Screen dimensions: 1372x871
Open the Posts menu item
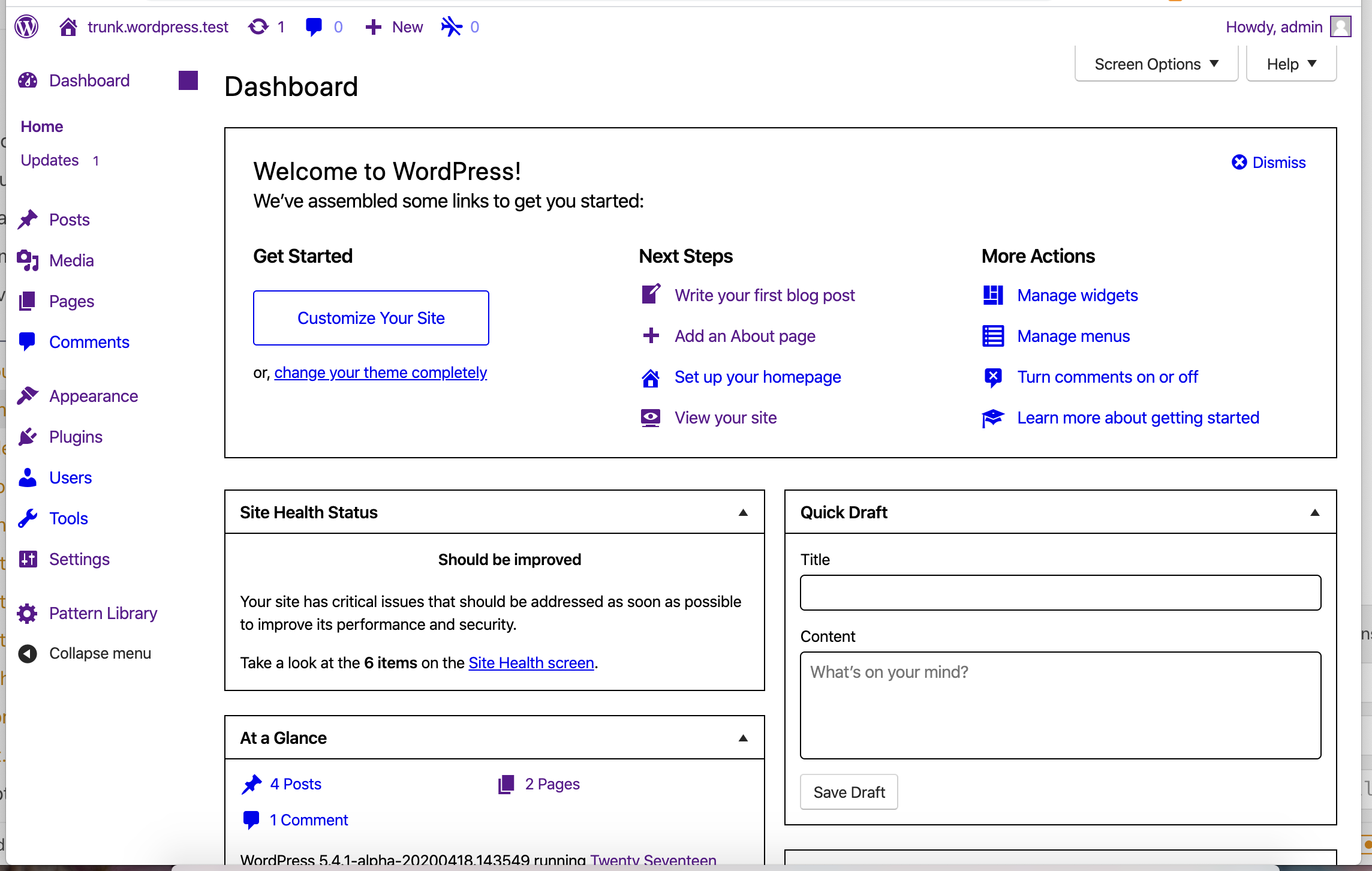click(x=70, y=220)
